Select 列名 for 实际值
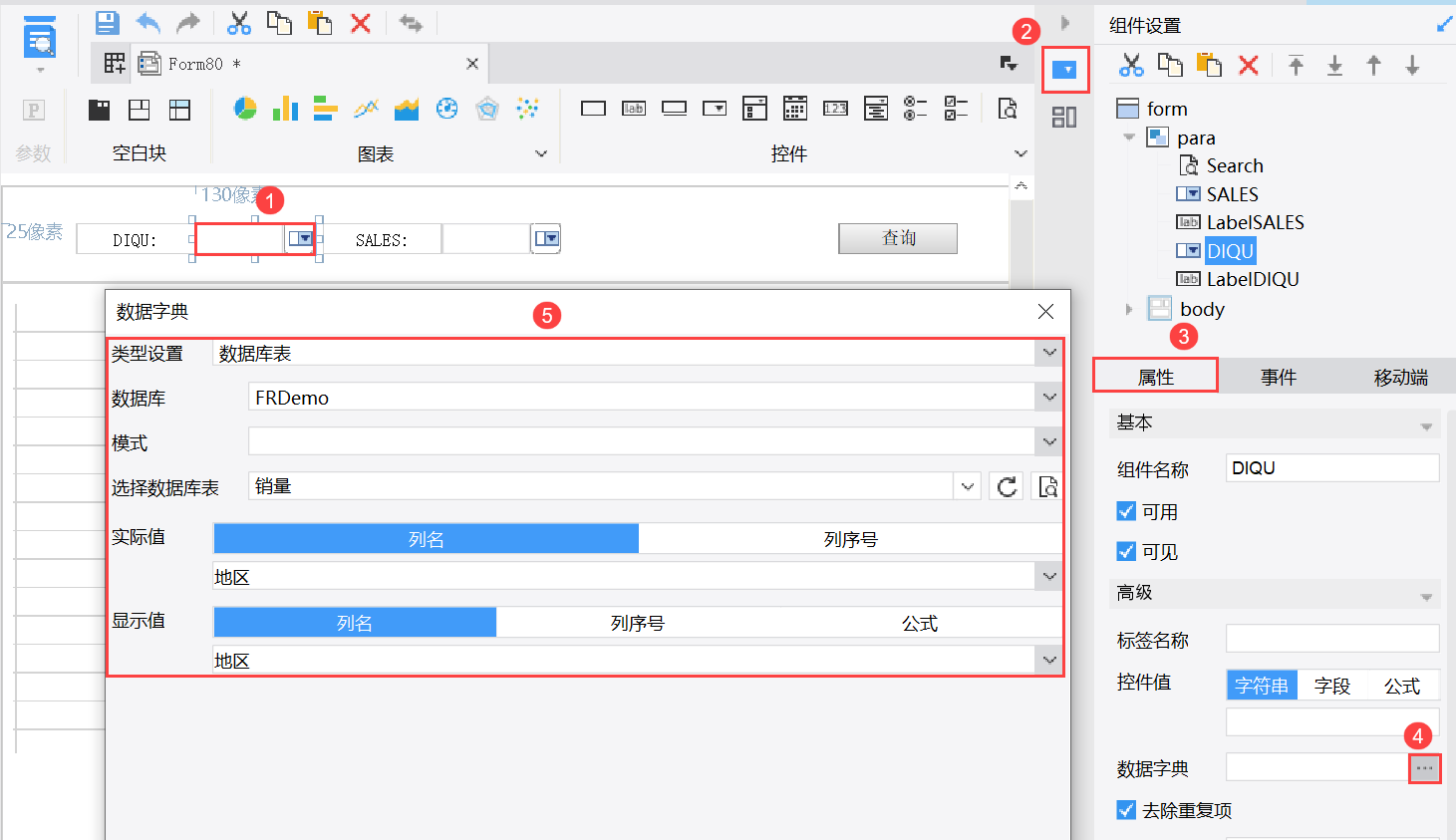The width and height of the screenshot is (1456, 840). click(x=426, y=539)
